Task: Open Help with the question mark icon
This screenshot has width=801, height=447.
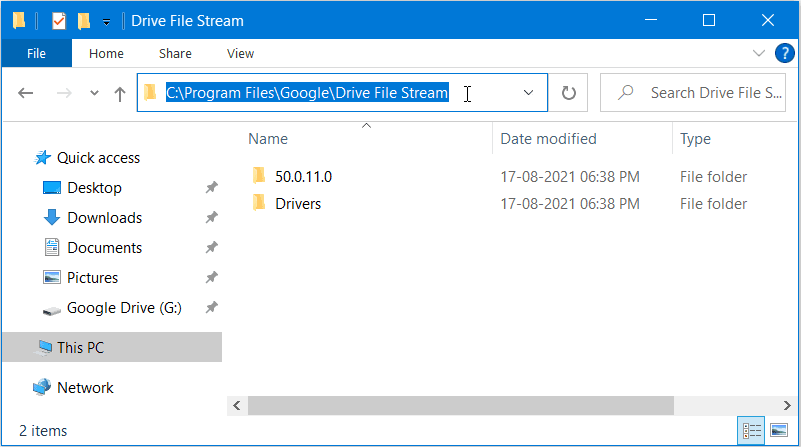Action: (784, 53)
